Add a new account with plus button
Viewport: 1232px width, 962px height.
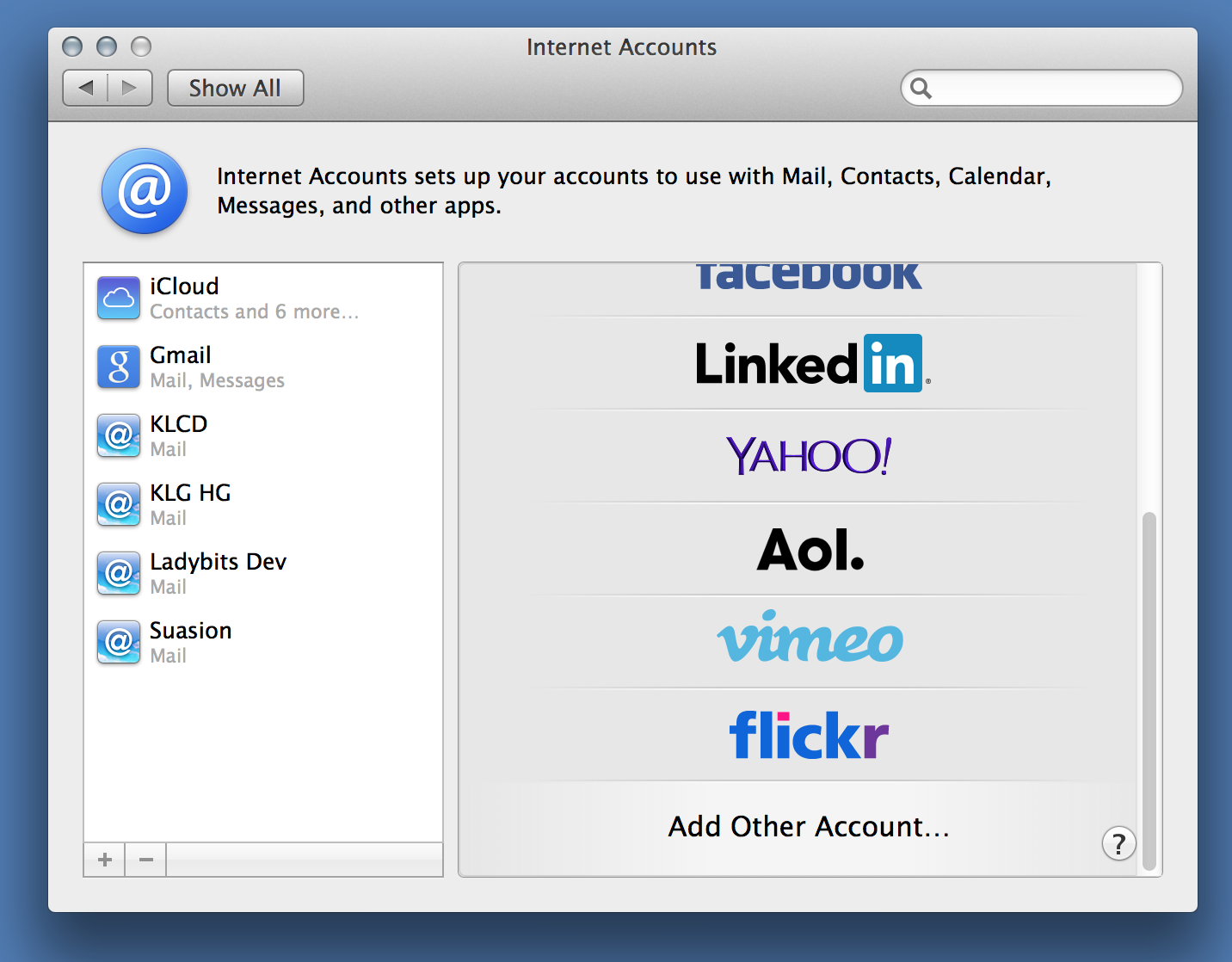tap(105, 860)
